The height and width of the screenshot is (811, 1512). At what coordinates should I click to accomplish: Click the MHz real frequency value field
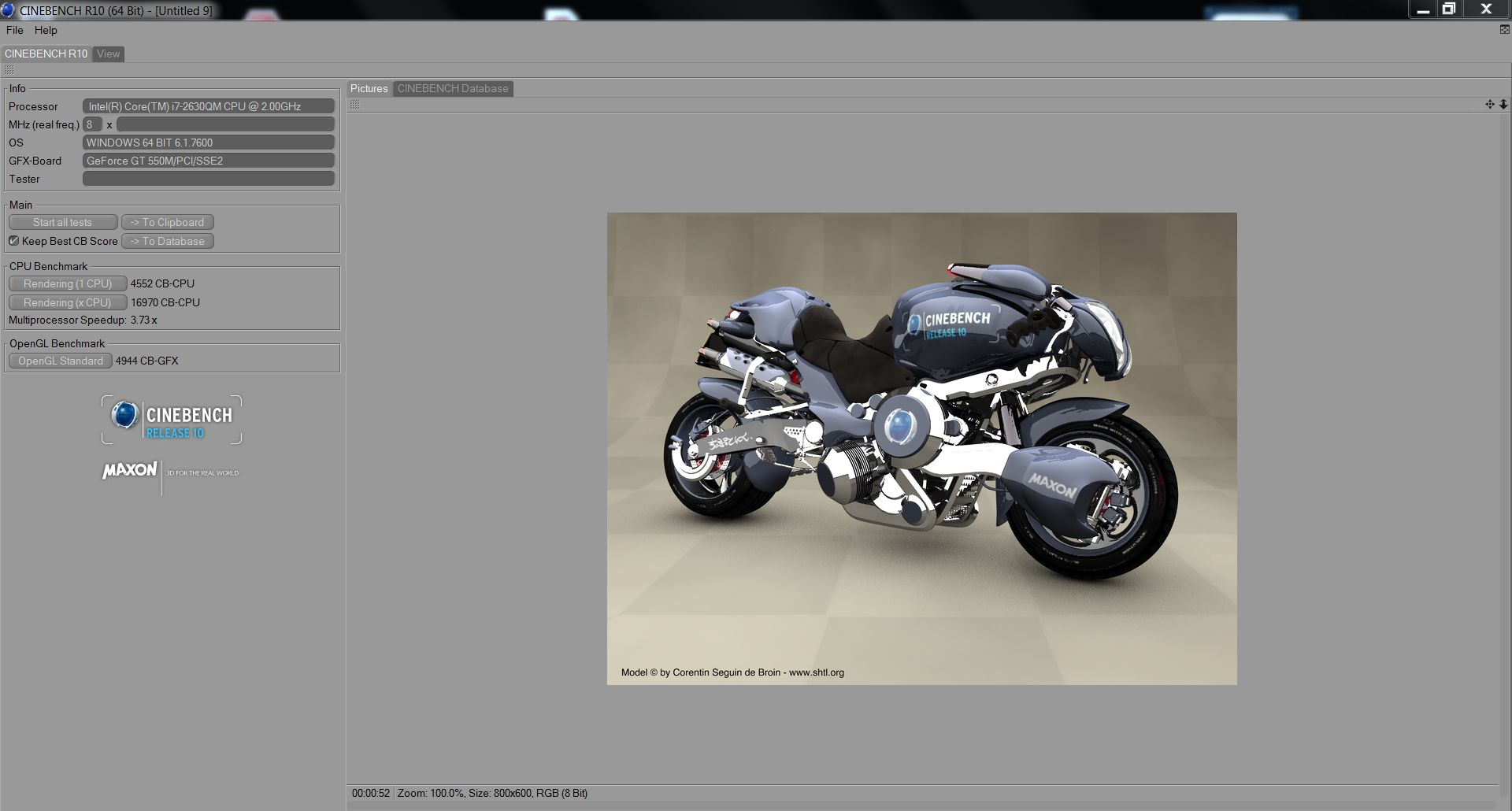pos(225,124)
